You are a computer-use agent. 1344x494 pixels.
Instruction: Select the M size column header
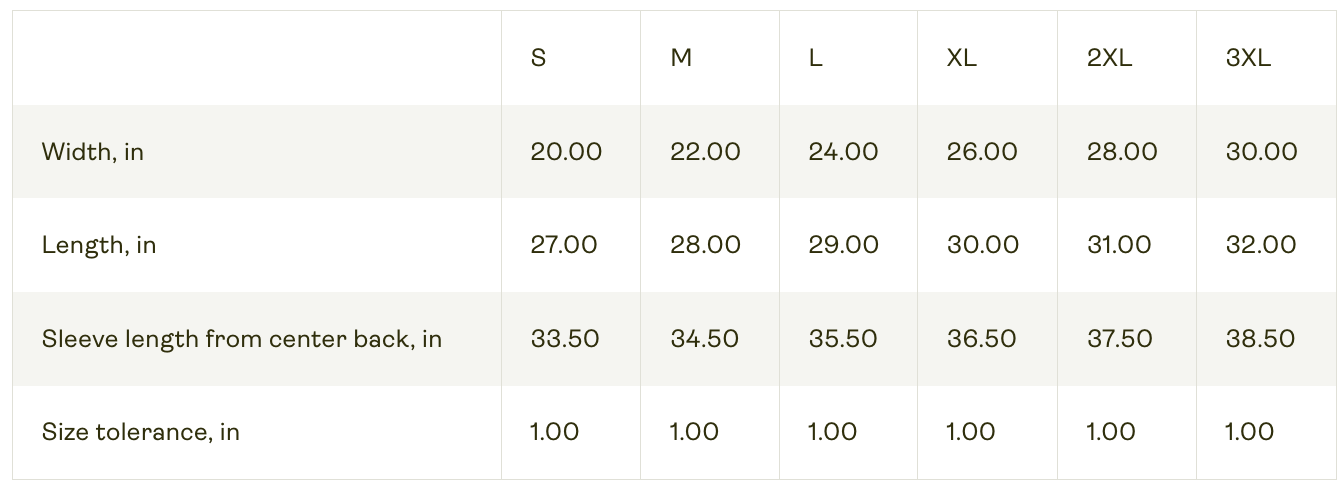[681, 58]
